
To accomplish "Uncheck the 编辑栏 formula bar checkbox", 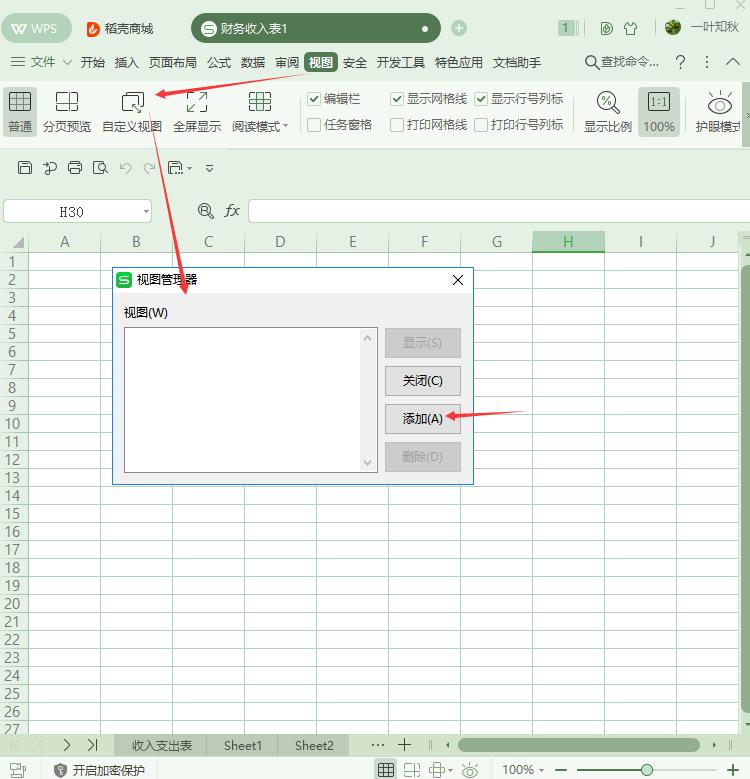I will point(313,99).
